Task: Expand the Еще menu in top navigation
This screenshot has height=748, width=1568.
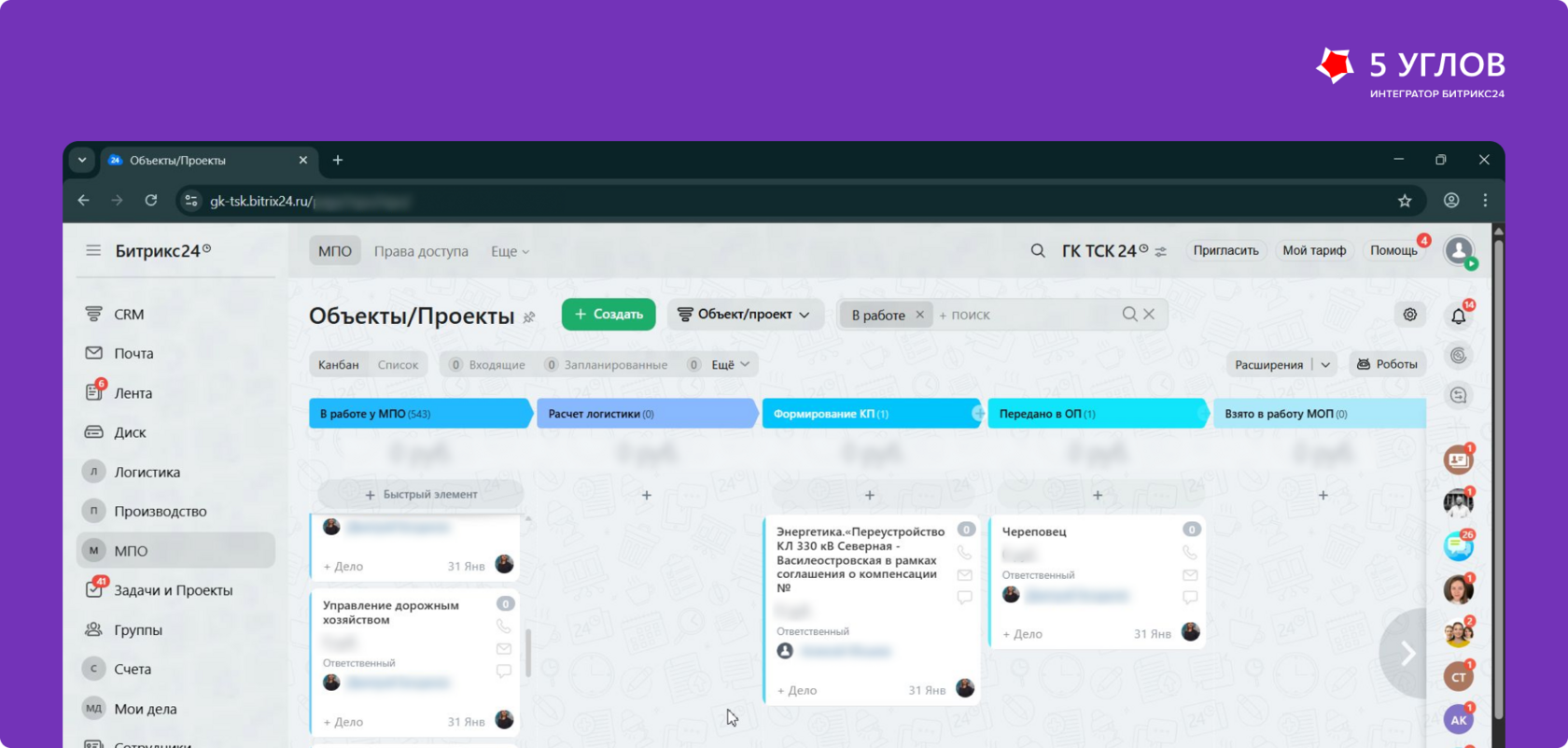Action: click(x=510, y=251)
